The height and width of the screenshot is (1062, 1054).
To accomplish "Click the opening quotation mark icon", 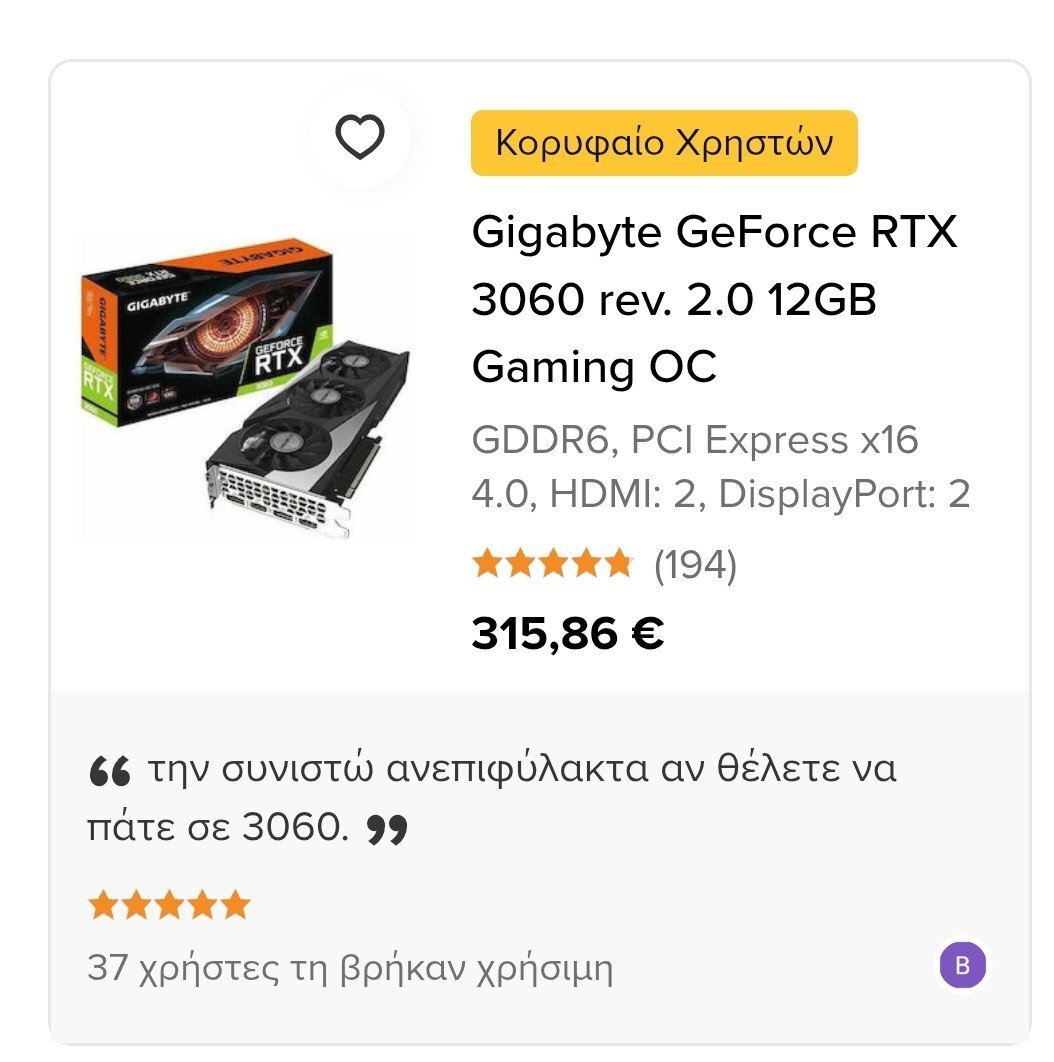I will click(x=109, y=771).
